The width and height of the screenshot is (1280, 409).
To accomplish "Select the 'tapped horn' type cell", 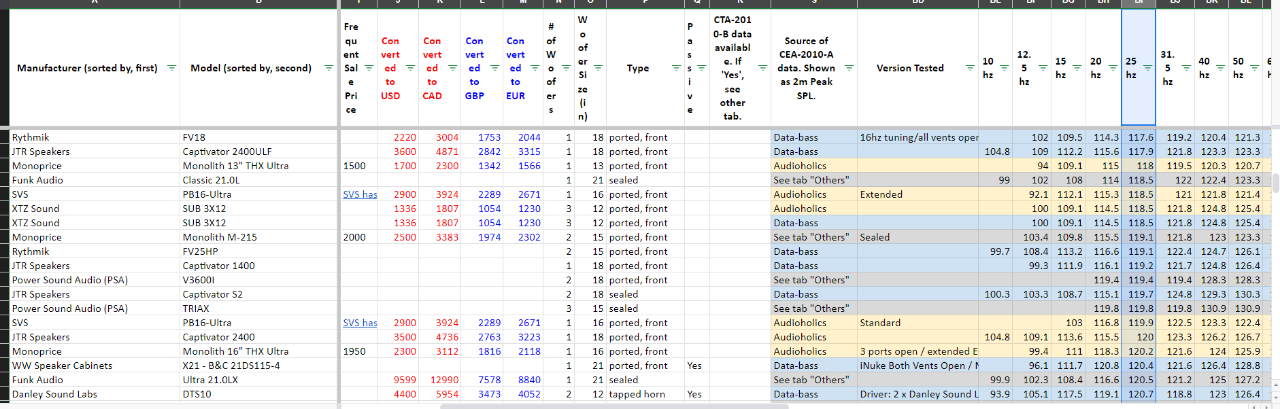I will (644, 395).
